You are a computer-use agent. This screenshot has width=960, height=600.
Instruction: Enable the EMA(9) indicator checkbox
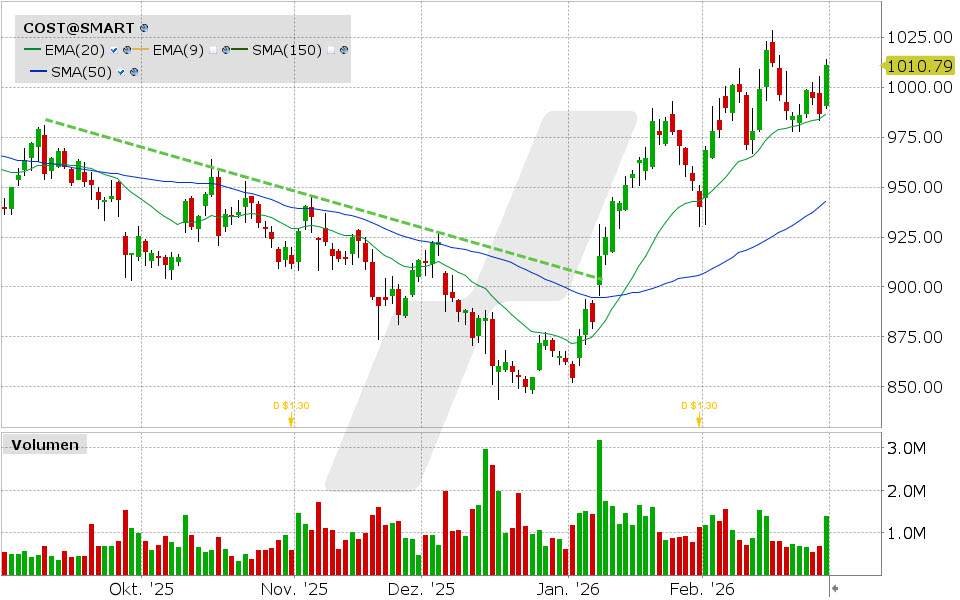click(x=214, y=50)
